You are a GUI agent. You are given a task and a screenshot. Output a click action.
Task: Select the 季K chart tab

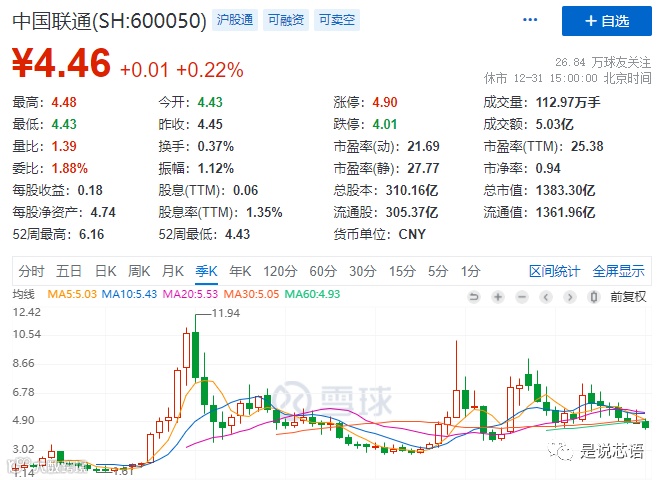(x=207, y=271)
